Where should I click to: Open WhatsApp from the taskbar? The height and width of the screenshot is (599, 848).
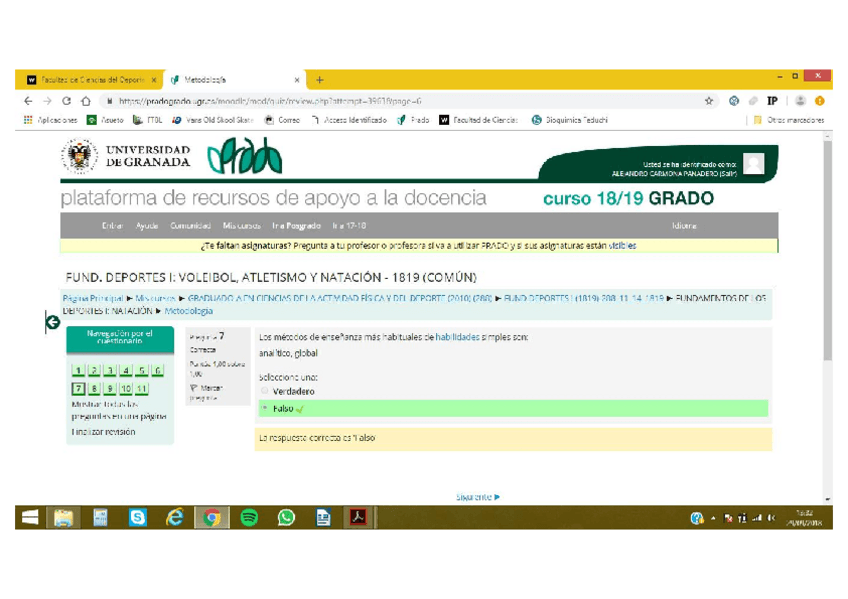tap(286, 517)
